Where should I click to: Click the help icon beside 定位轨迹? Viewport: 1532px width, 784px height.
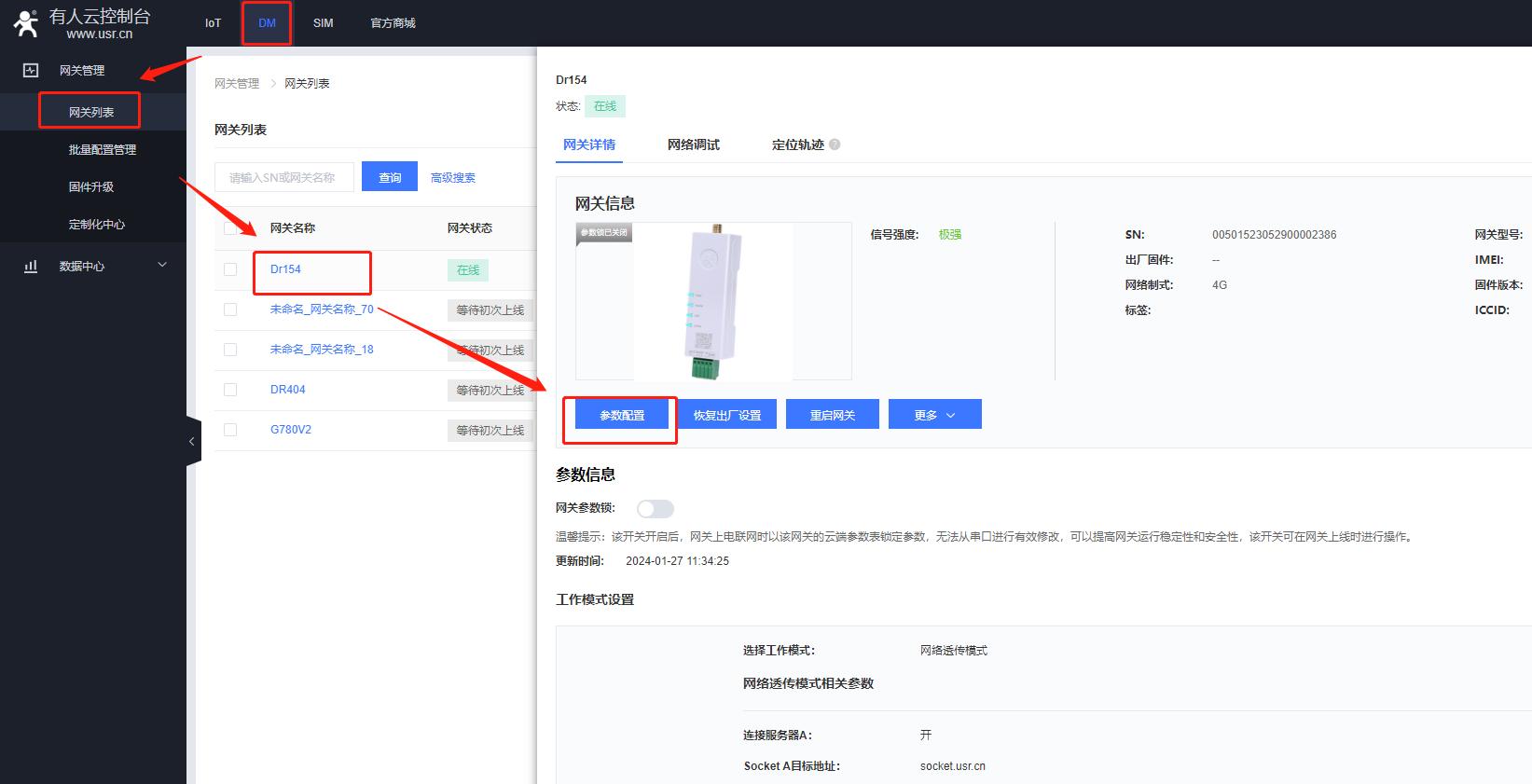click(835, 144)
